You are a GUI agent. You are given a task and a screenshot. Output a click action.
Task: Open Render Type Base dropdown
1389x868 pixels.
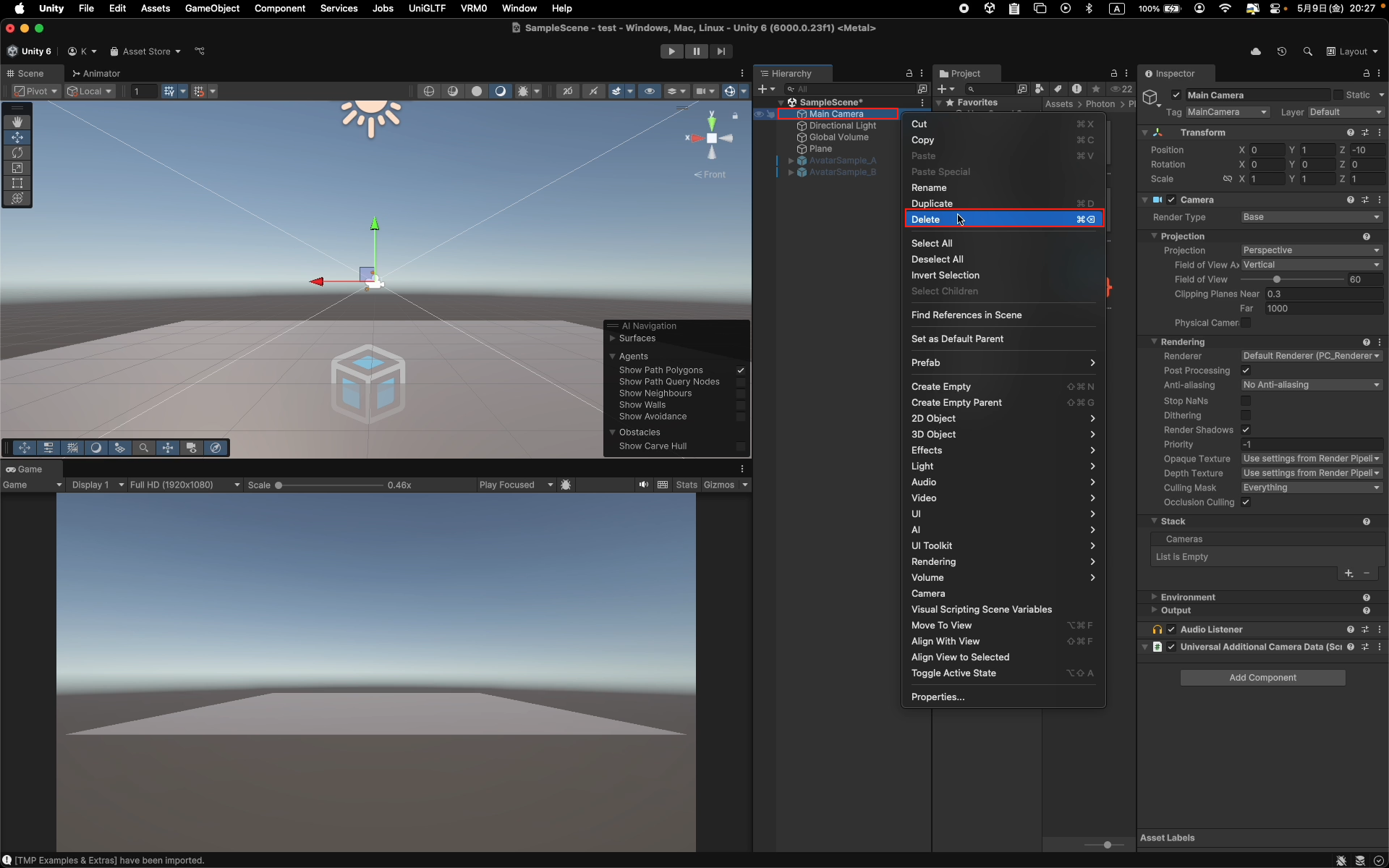[x=1312, y=217]
